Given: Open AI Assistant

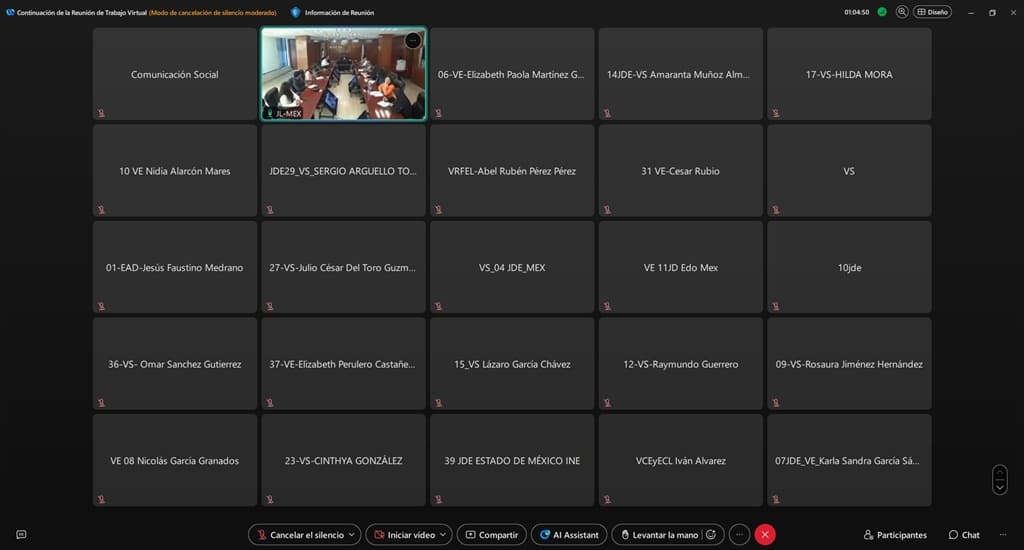Looking at the screenshot, I should point(569,534).
